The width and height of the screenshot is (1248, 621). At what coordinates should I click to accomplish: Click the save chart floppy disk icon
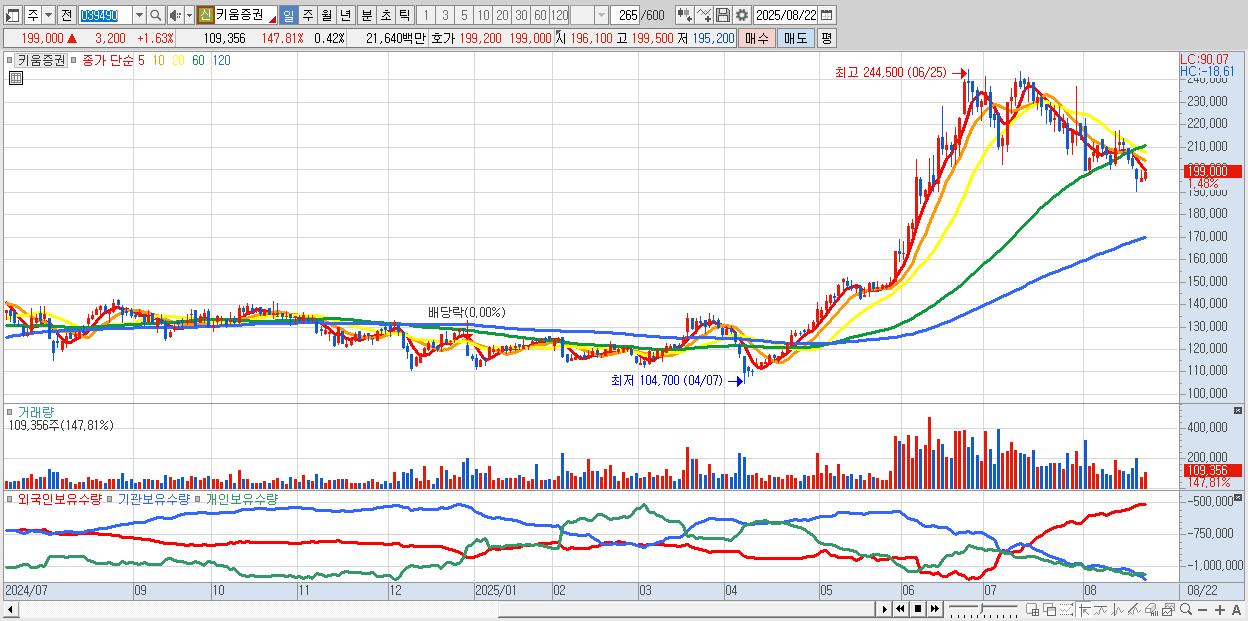tap(723, 15)
